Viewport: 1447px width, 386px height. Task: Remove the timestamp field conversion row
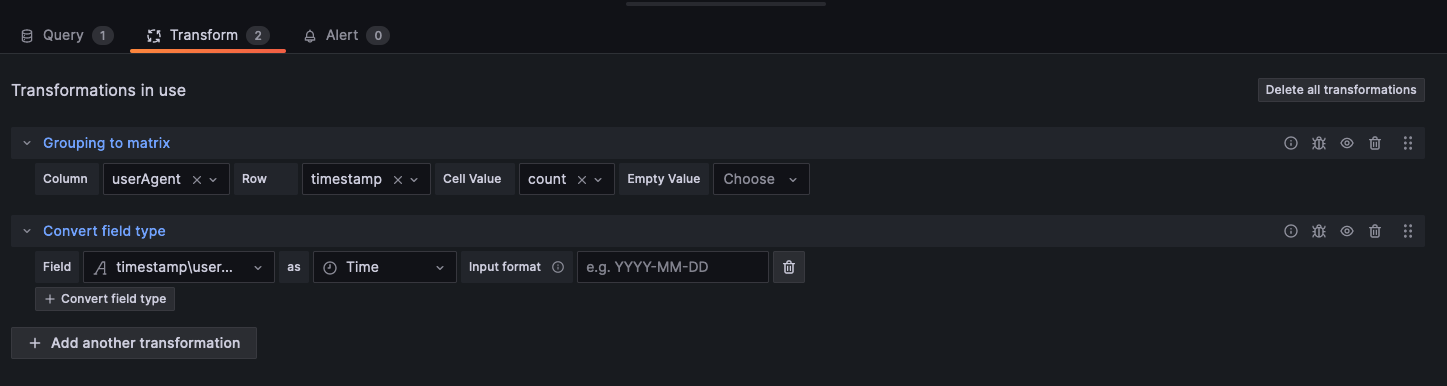(789, 267)
